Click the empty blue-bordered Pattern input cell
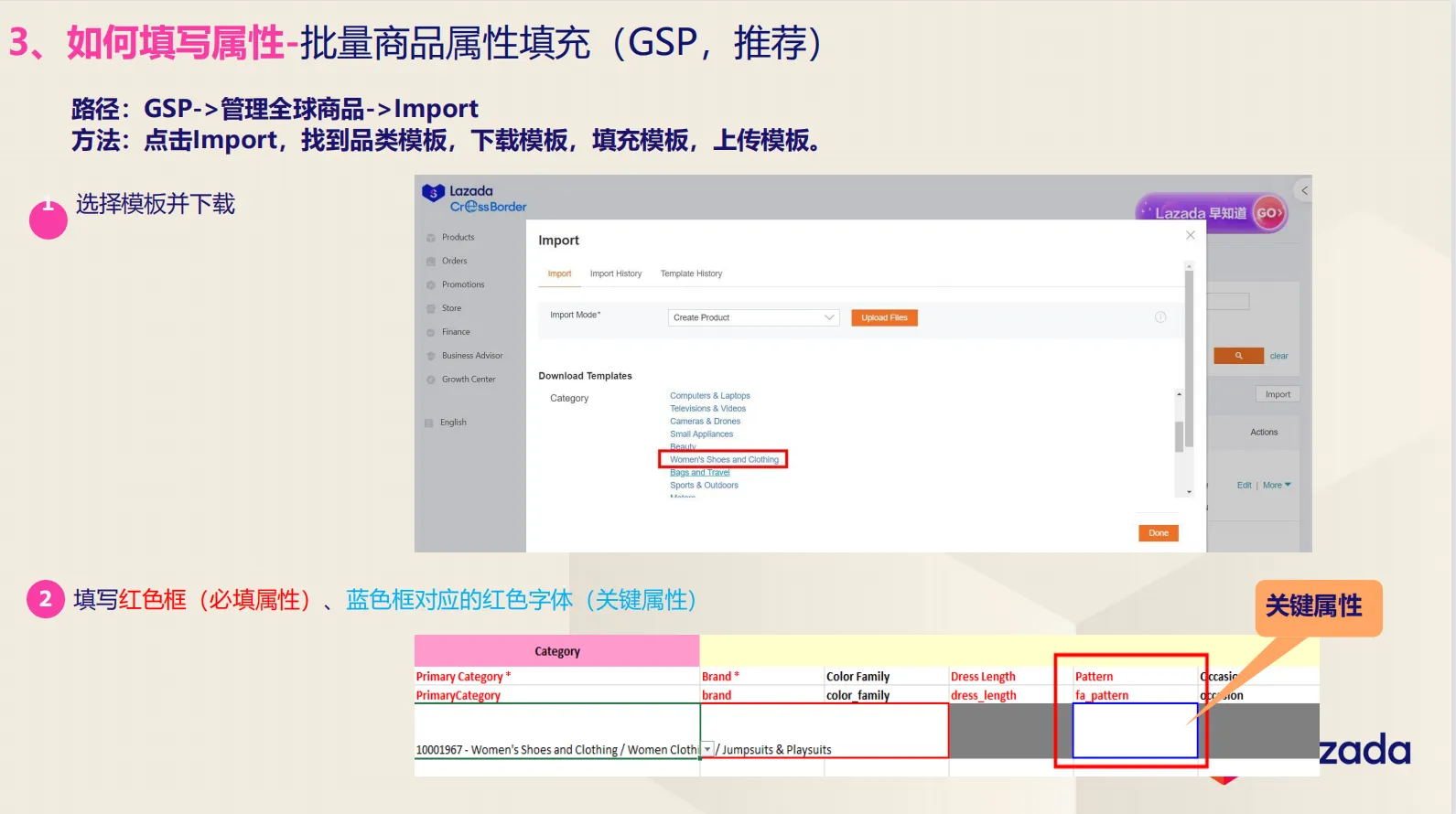 [1135, 731]
